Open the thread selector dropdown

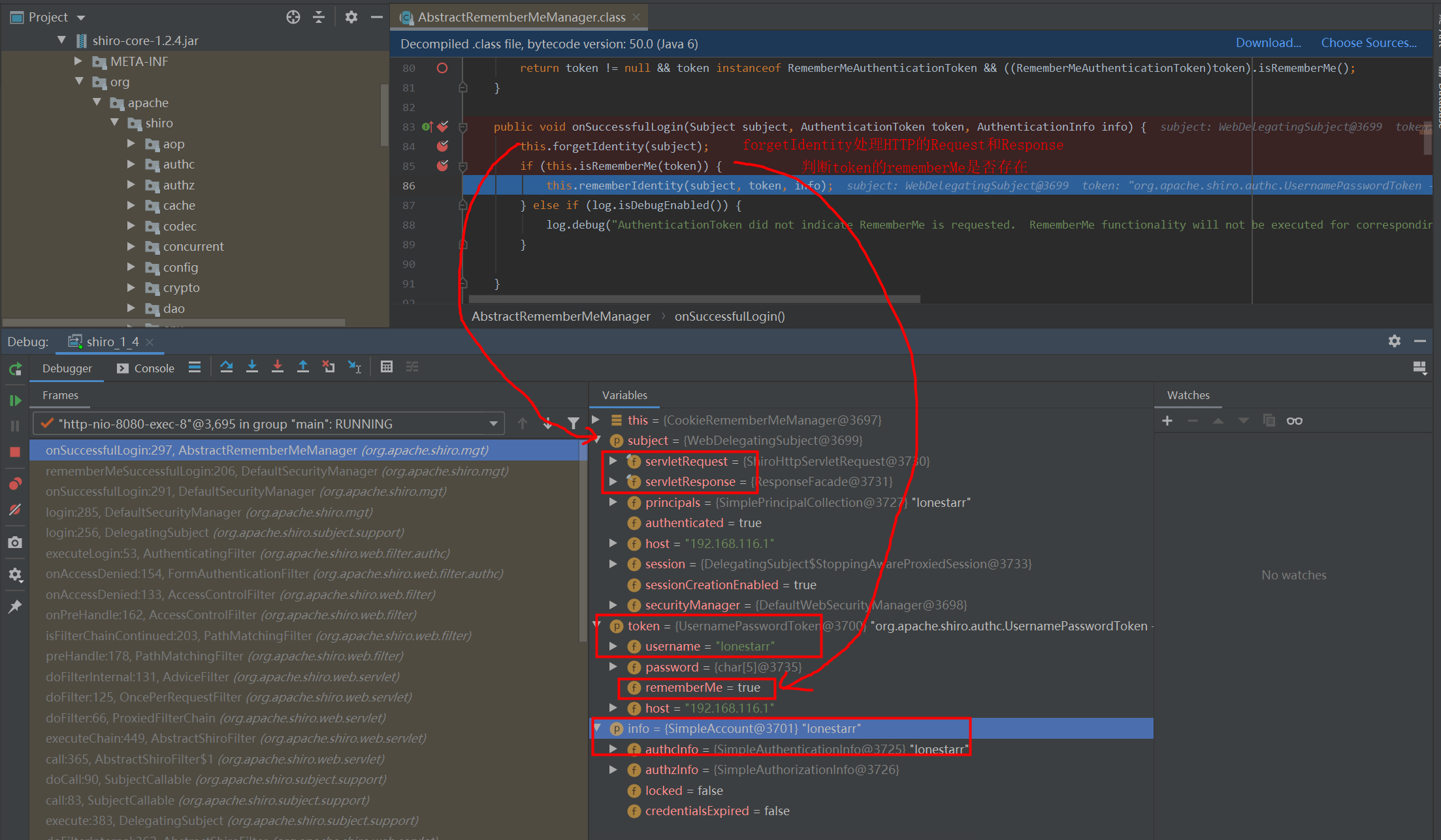pyautogui.click(x=494, y=424)
